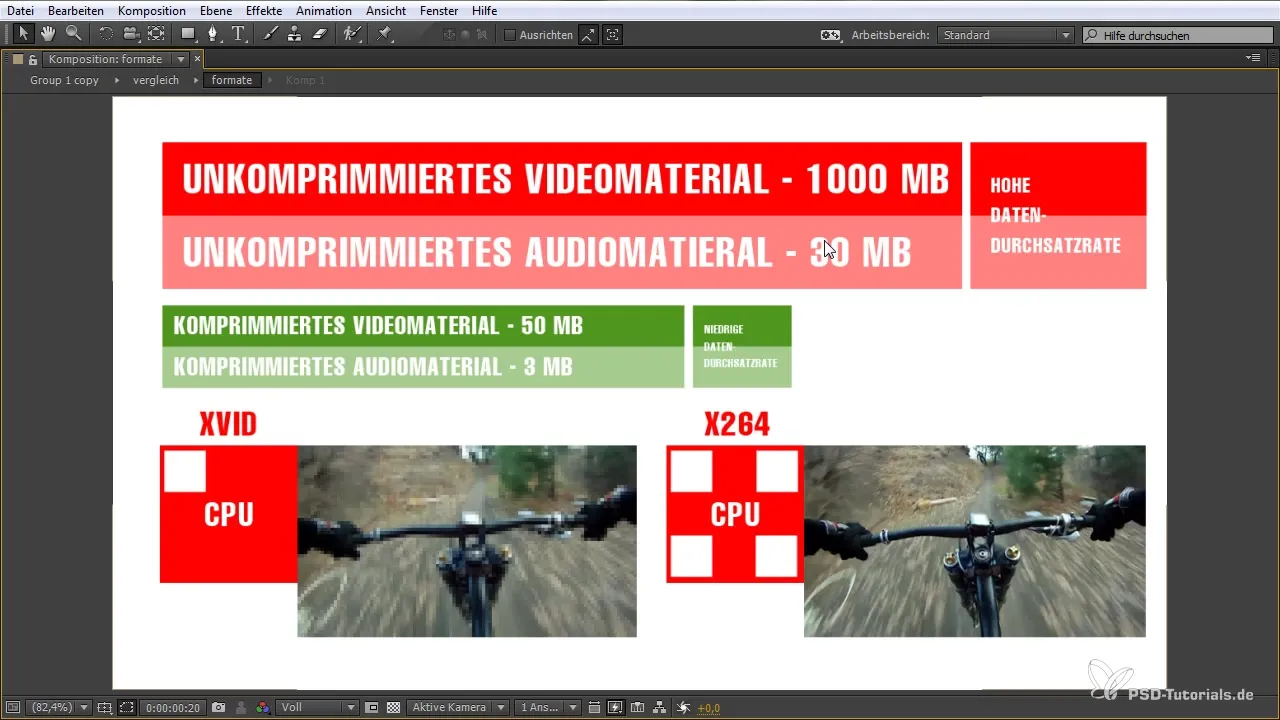Open the Bearbeiten menu
The image size is (1280, 720).
76,10
